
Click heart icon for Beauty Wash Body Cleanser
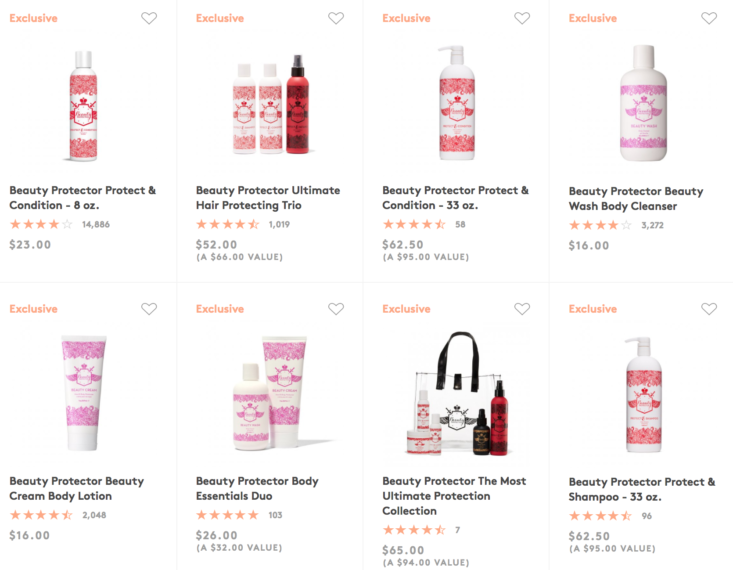tap(709, 18)
